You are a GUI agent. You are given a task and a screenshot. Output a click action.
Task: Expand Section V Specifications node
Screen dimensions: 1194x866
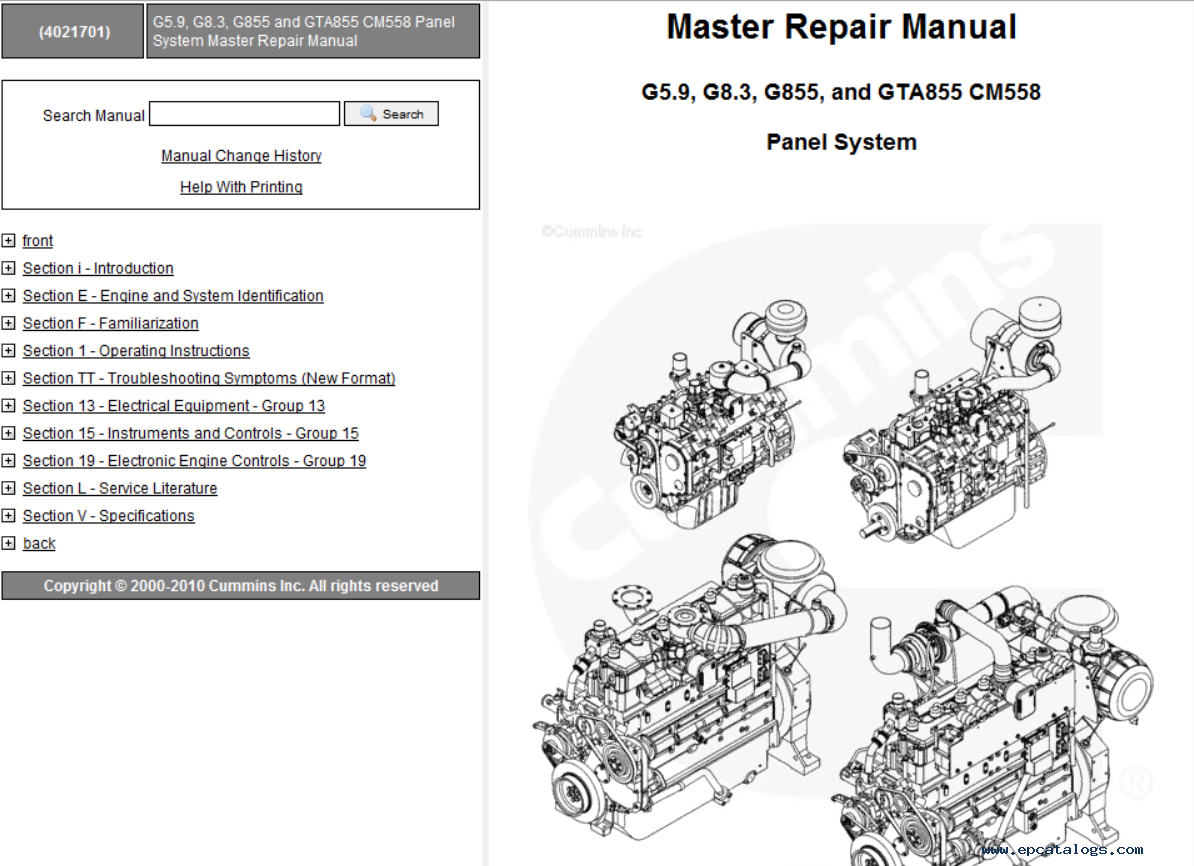point(8,516)
